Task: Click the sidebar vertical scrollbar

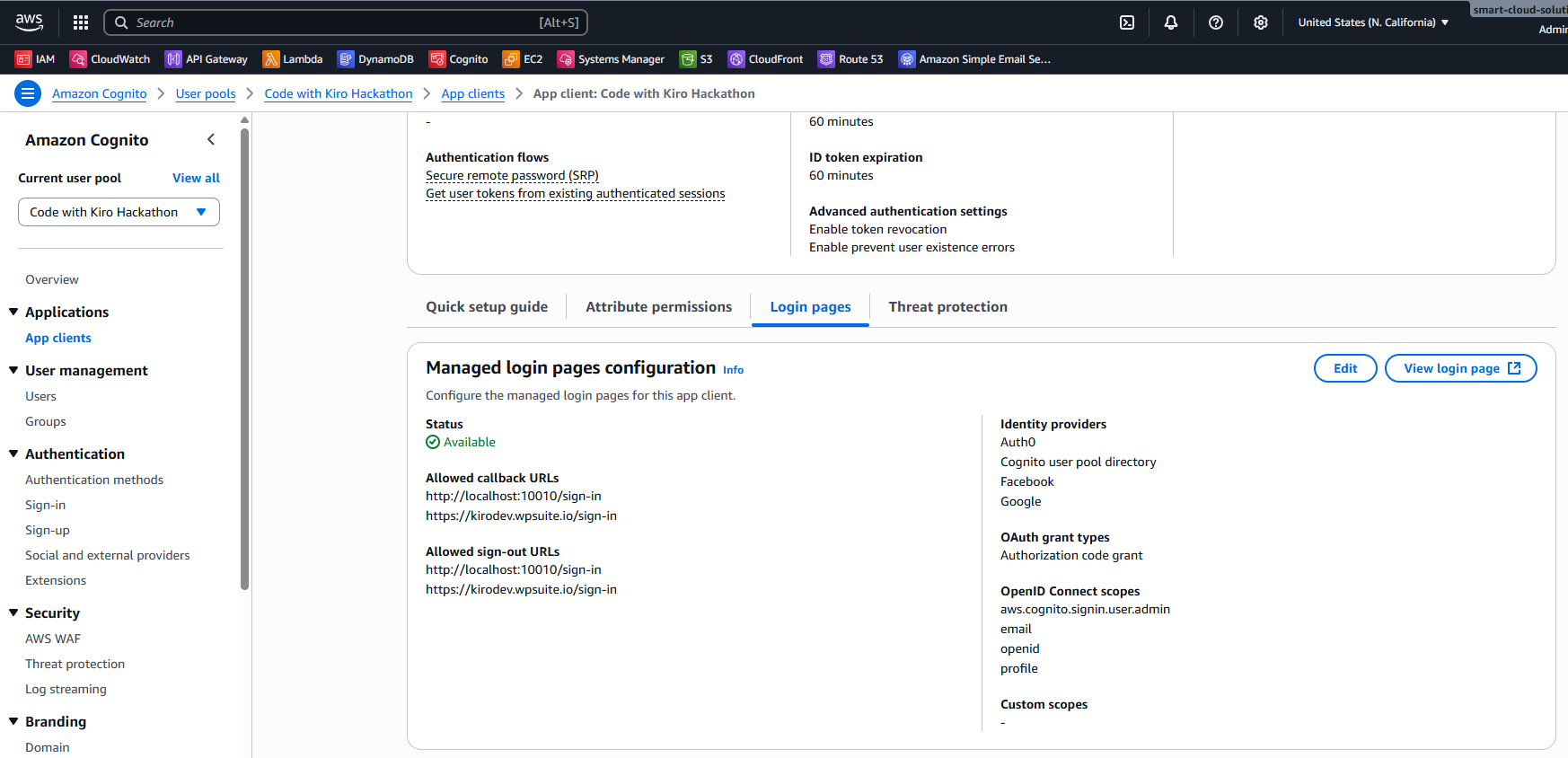Action: click(x=244, y=359)
